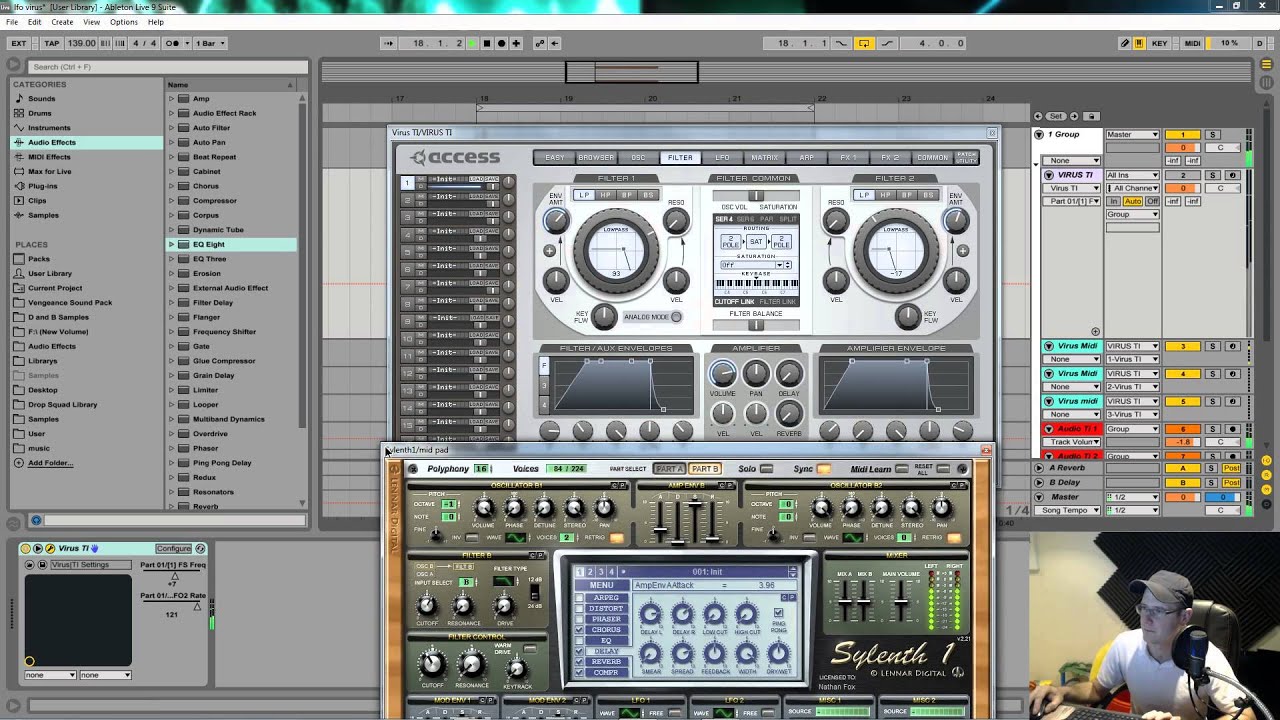Toggle the Follow playback arrow button
This screenshot has height=720, width=1280.
click(x=389, y=43)
